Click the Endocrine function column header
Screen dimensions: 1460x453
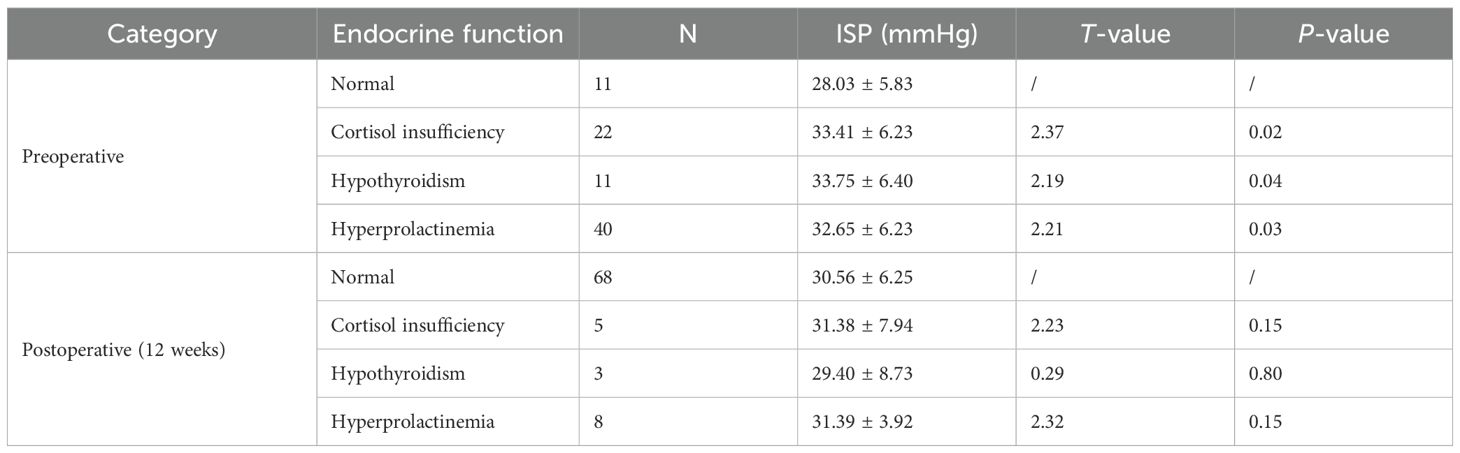pos(447,34)
